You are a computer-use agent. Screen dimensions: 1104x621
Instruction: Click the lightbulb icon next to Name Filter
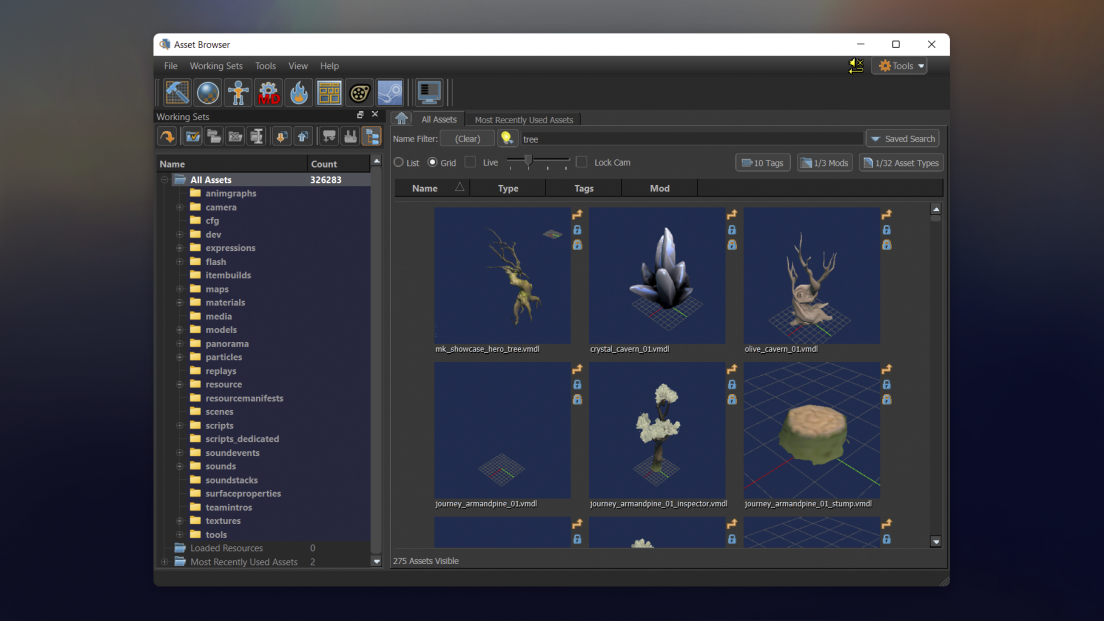[x=508, y=138]
